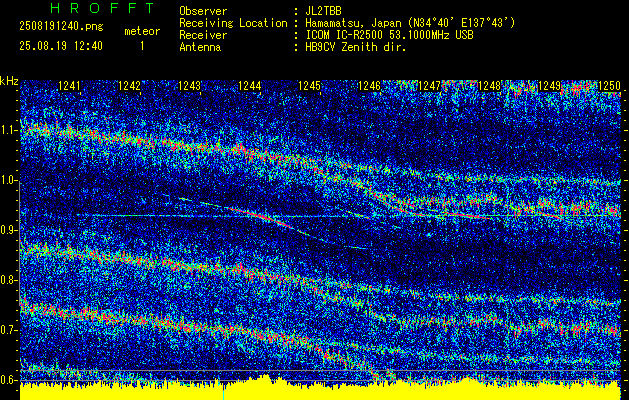Select the meteor count value 1
Viewport: 629px width, 400px height.
[142, 46]
